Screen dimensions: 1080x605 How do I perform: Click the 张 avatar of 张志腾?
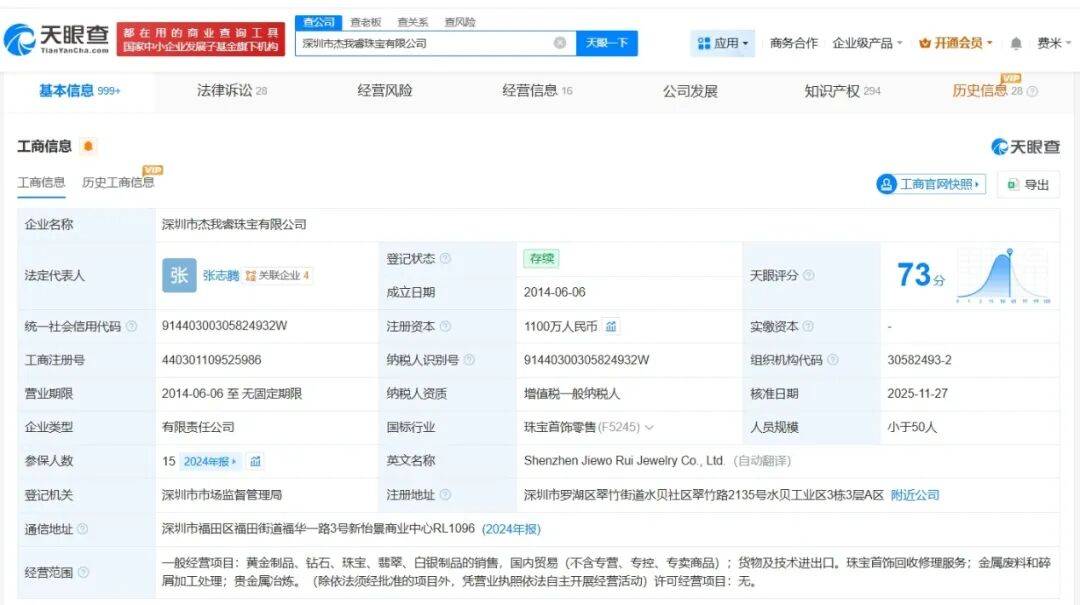point(177,275)
